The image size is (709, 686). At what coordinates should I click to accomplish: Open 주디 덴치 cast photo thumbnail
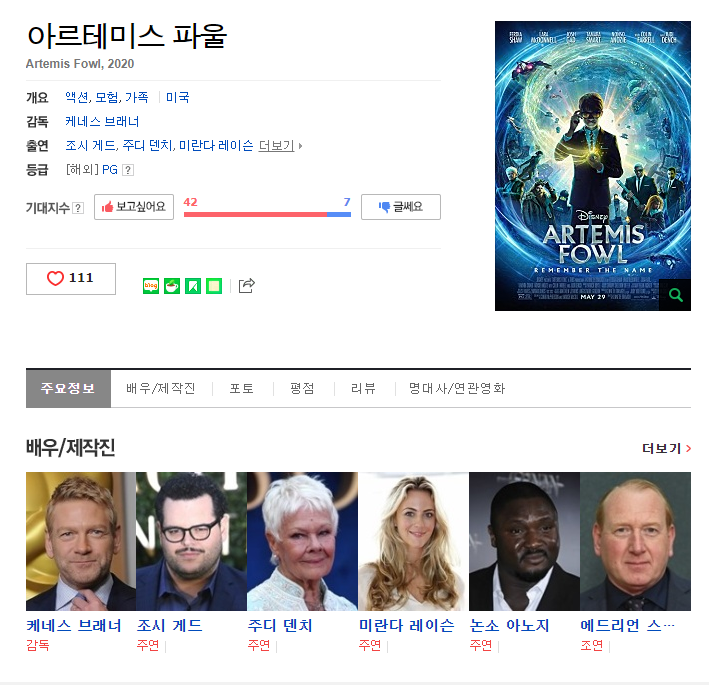pyautogui.click(x=302, y=541)
